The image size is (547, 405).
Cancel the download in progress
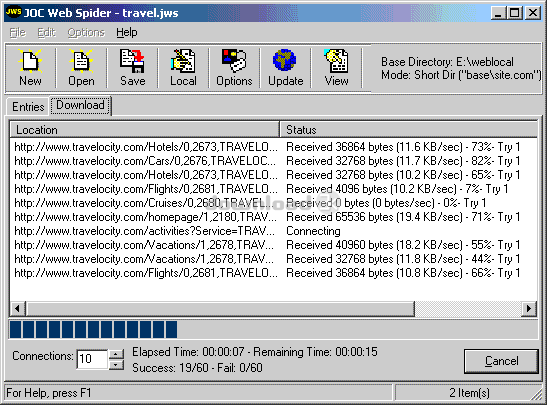point(501,361)
